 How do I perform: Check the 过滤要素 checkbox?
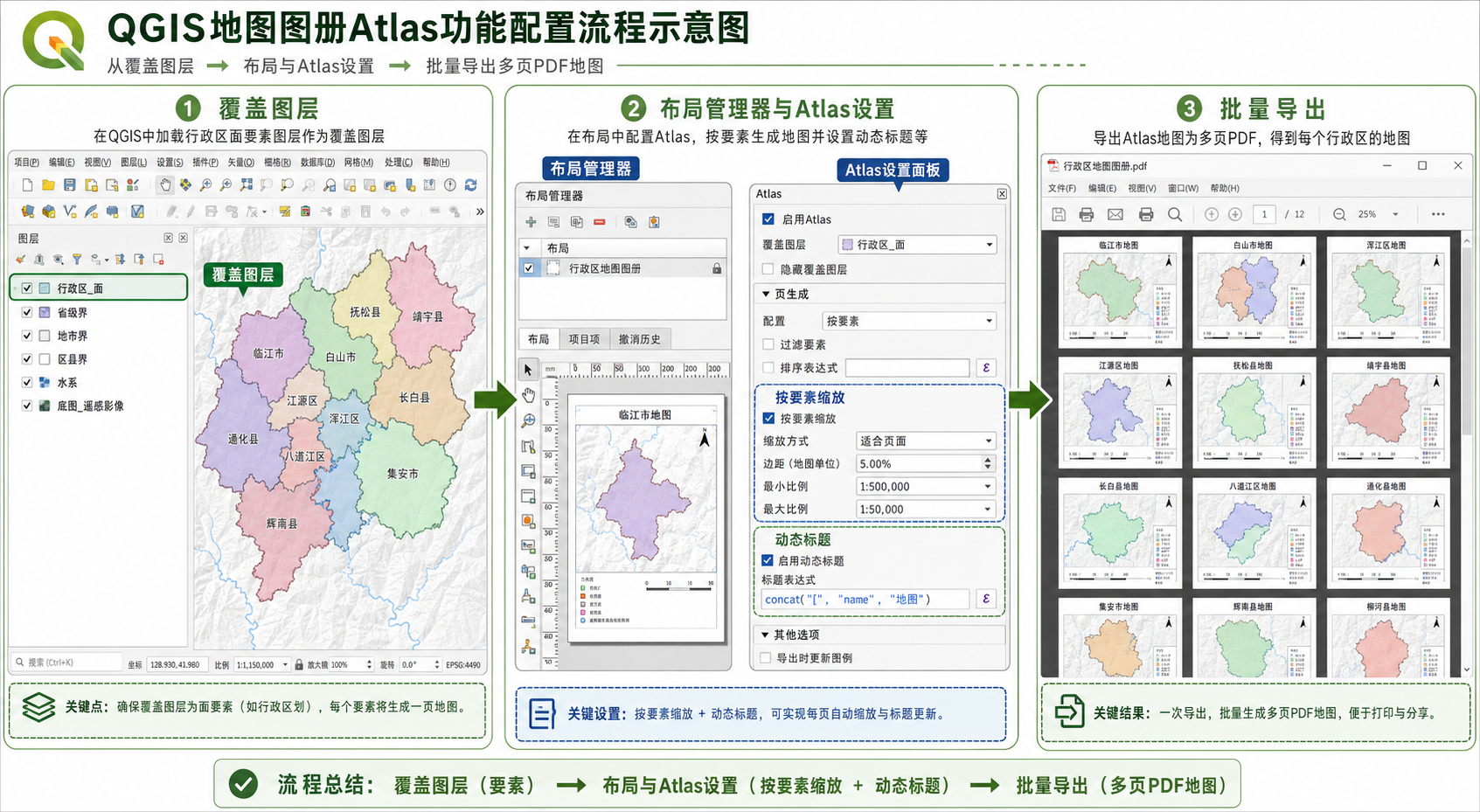click(768, 344)
